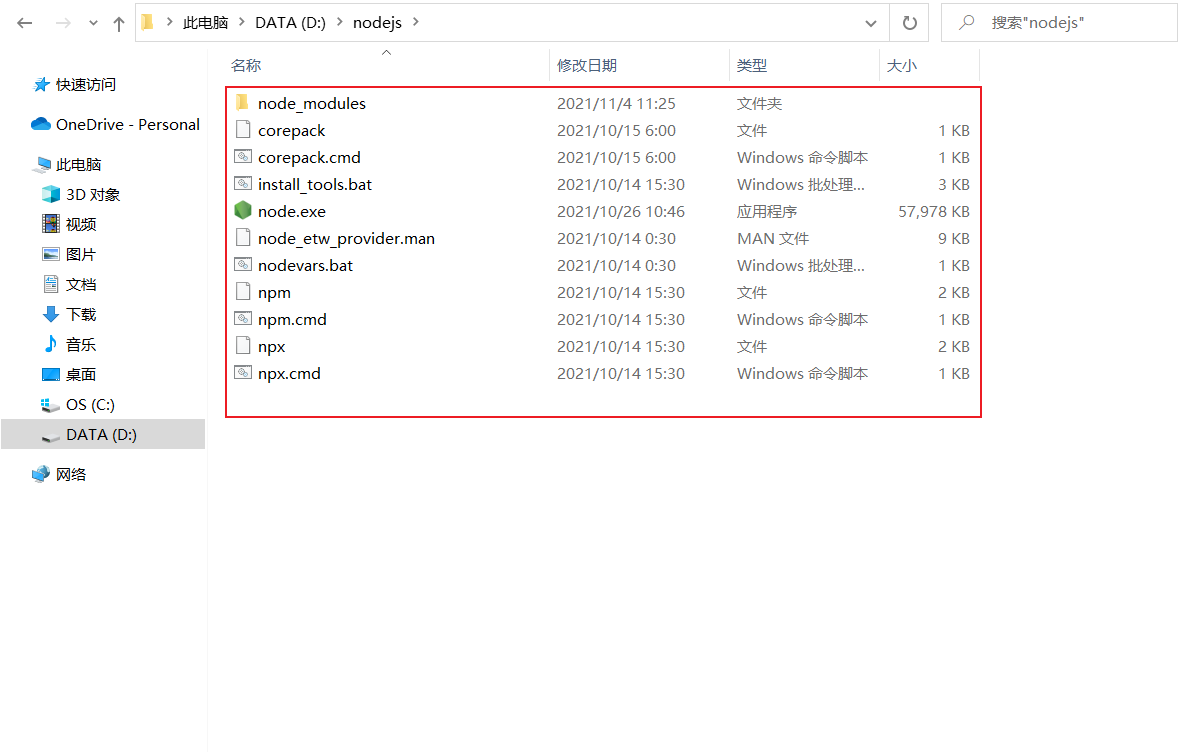The image size is (1188, 752).
Task: Sort files by 大小 column
Action: tap(902, 66)
